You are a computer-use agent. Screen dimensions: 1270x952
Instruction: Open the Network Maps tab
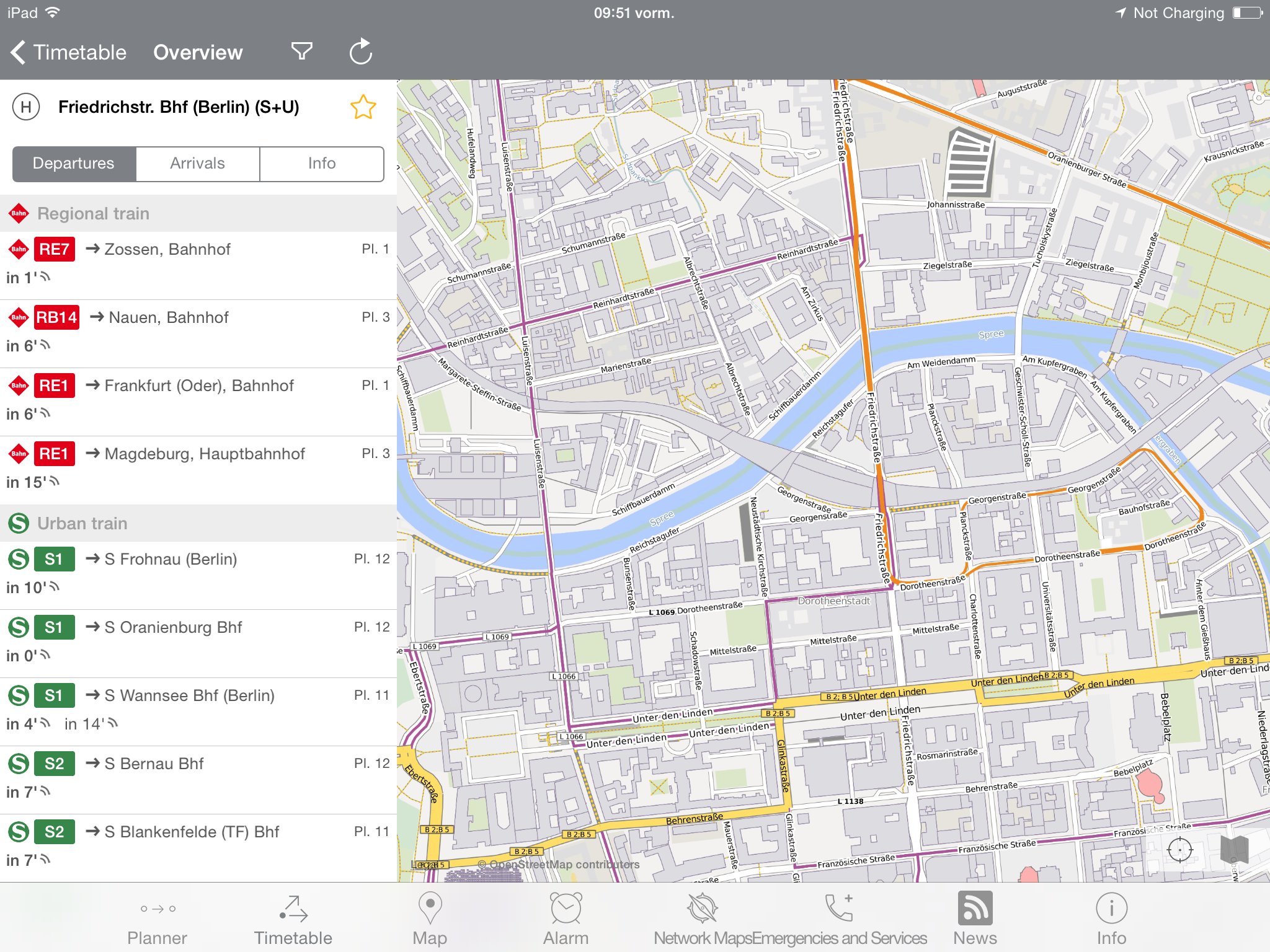[x=703, y=920]
